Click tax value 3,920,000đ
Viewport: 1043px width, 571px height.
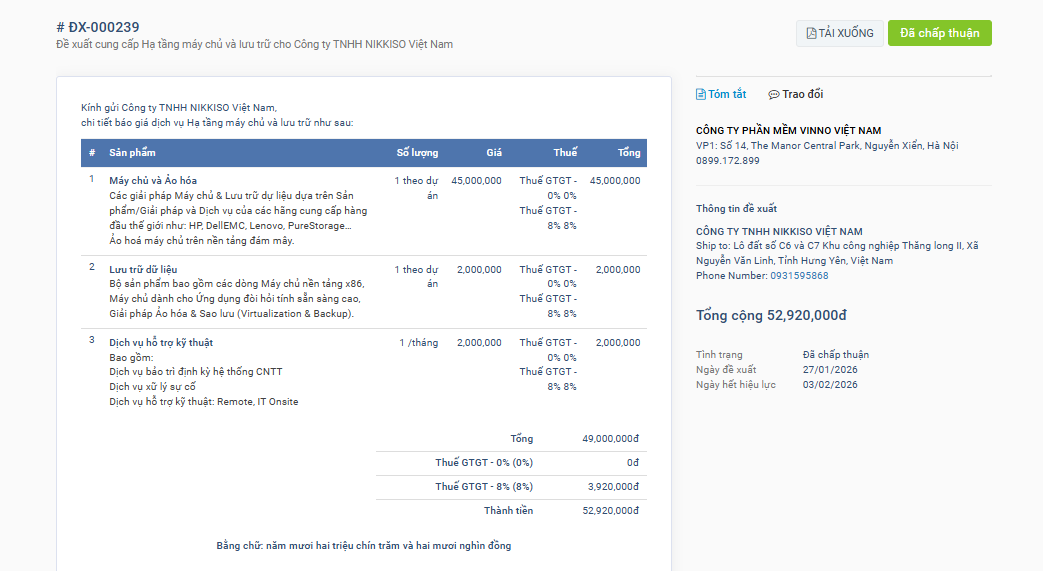click(x=613, y=486)
